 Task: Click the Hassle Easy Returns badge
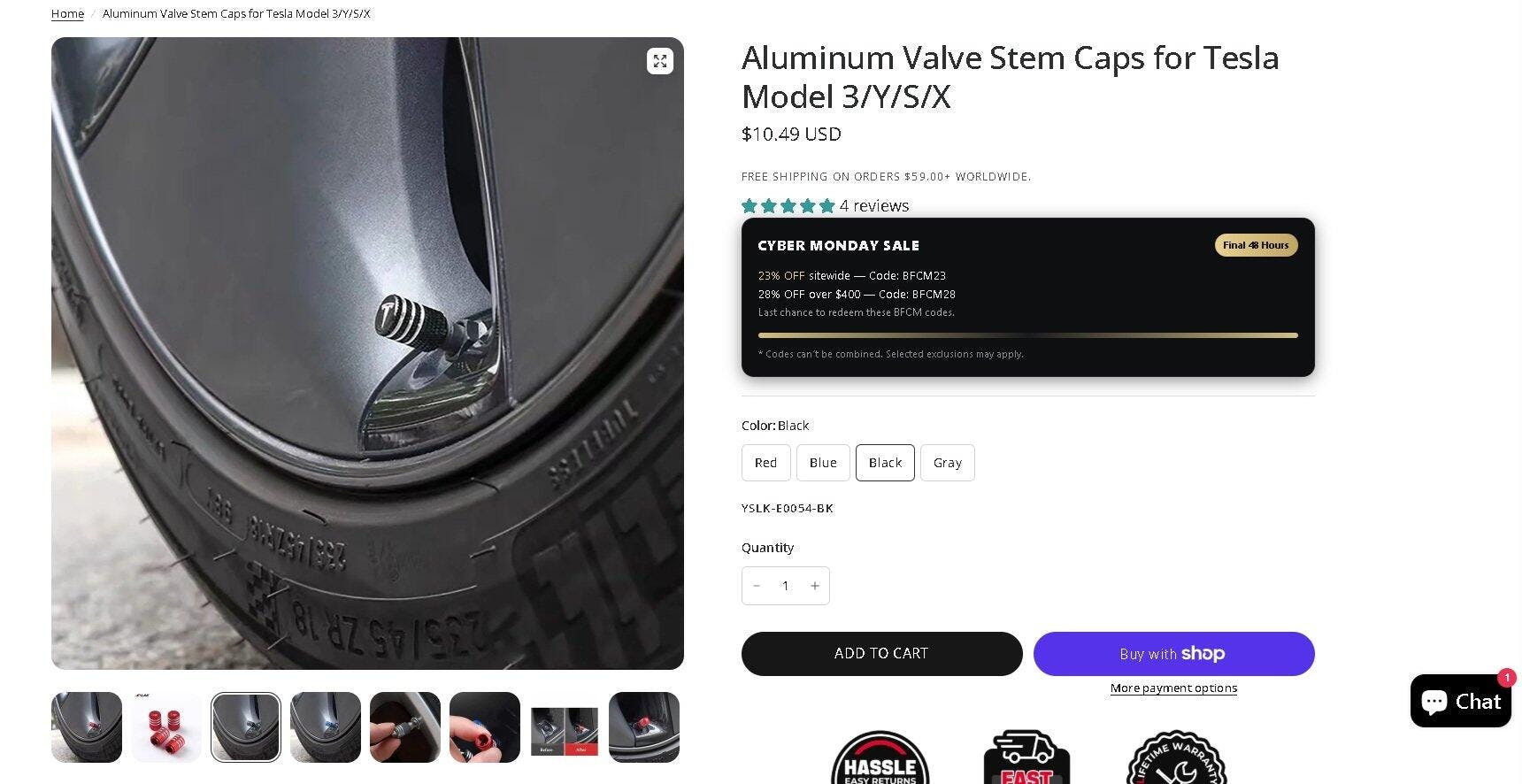880,759
